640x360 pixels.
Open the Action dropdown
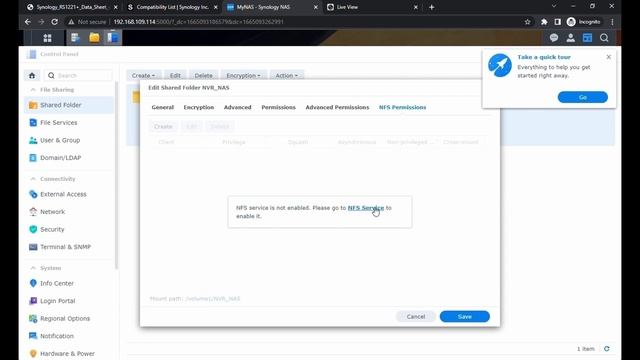pos(287,76)
